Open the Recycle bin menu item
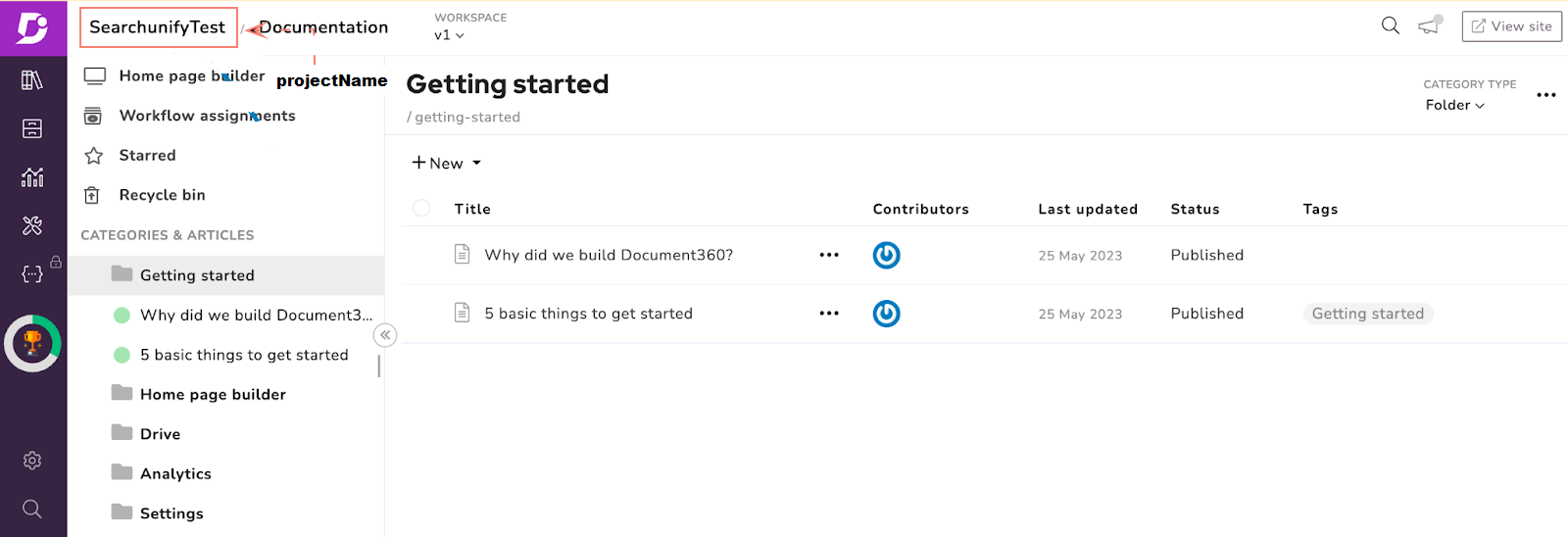The image size is (1568, 537). [162, 195]
